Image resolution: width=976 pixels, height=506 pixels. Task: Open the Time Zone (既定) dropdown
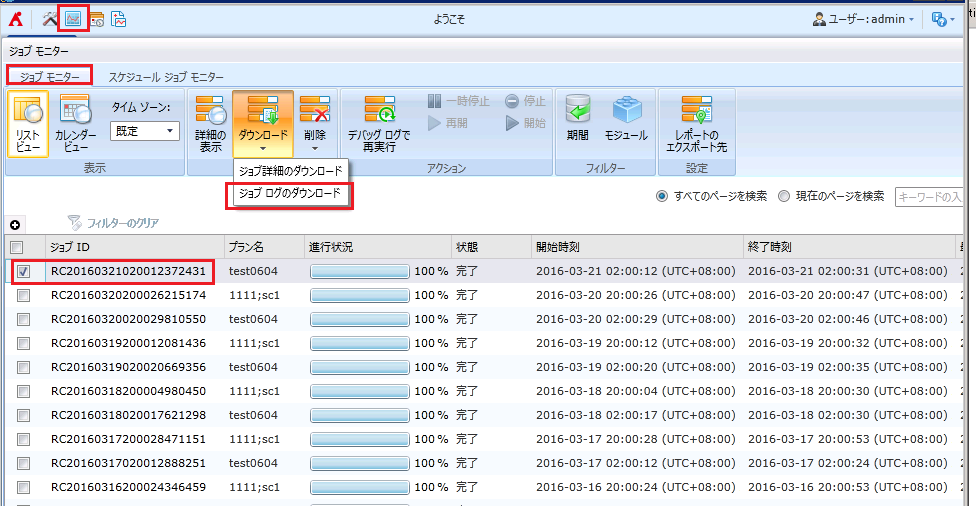pos(144,131)
